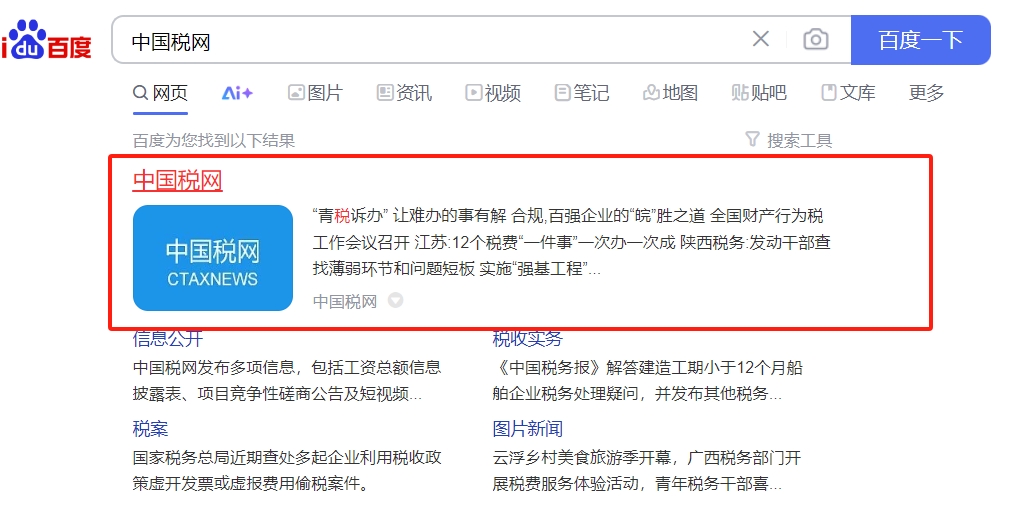
Task: Open the 税案 sub-link
Action: coord(151,429)
